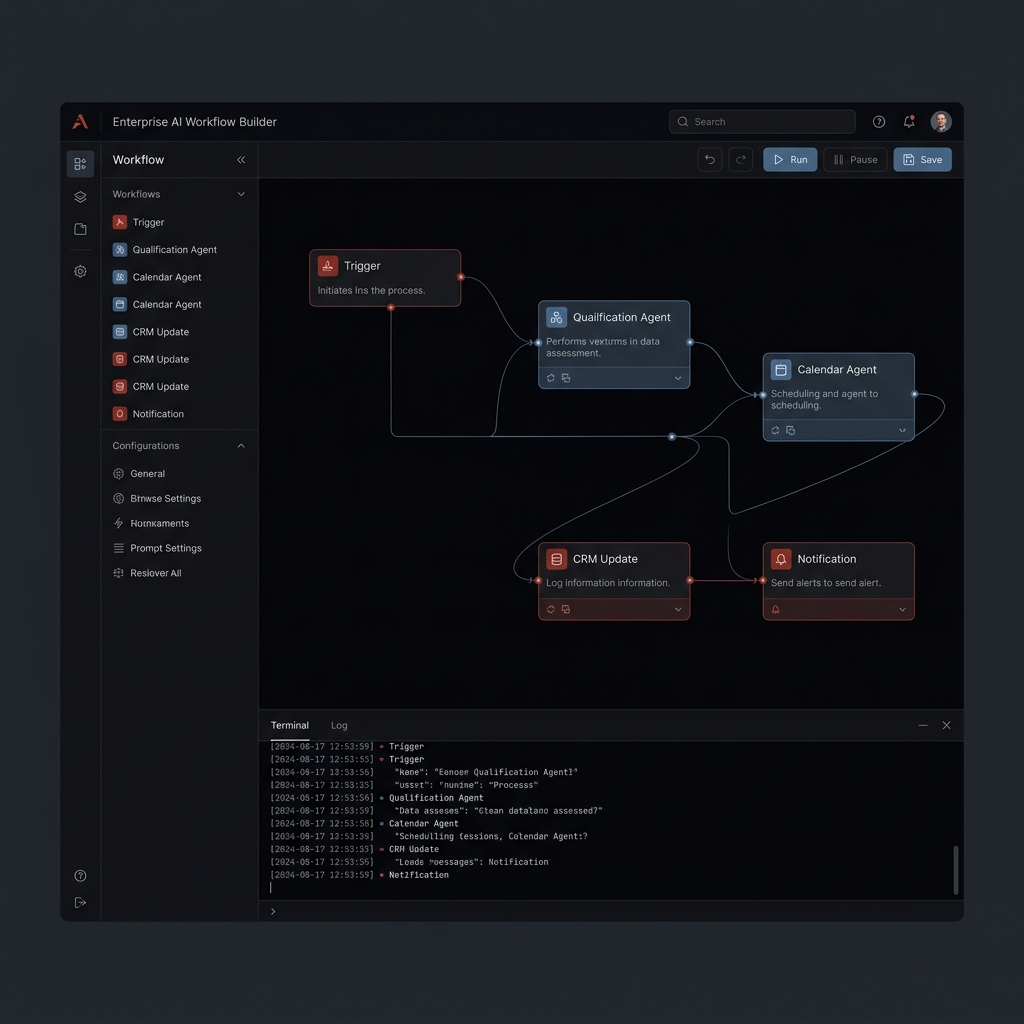Image resolution: width=1024 pixels, height=1024 pixels.
Task: Collapse the Workflows section
Action: point(242,194)
